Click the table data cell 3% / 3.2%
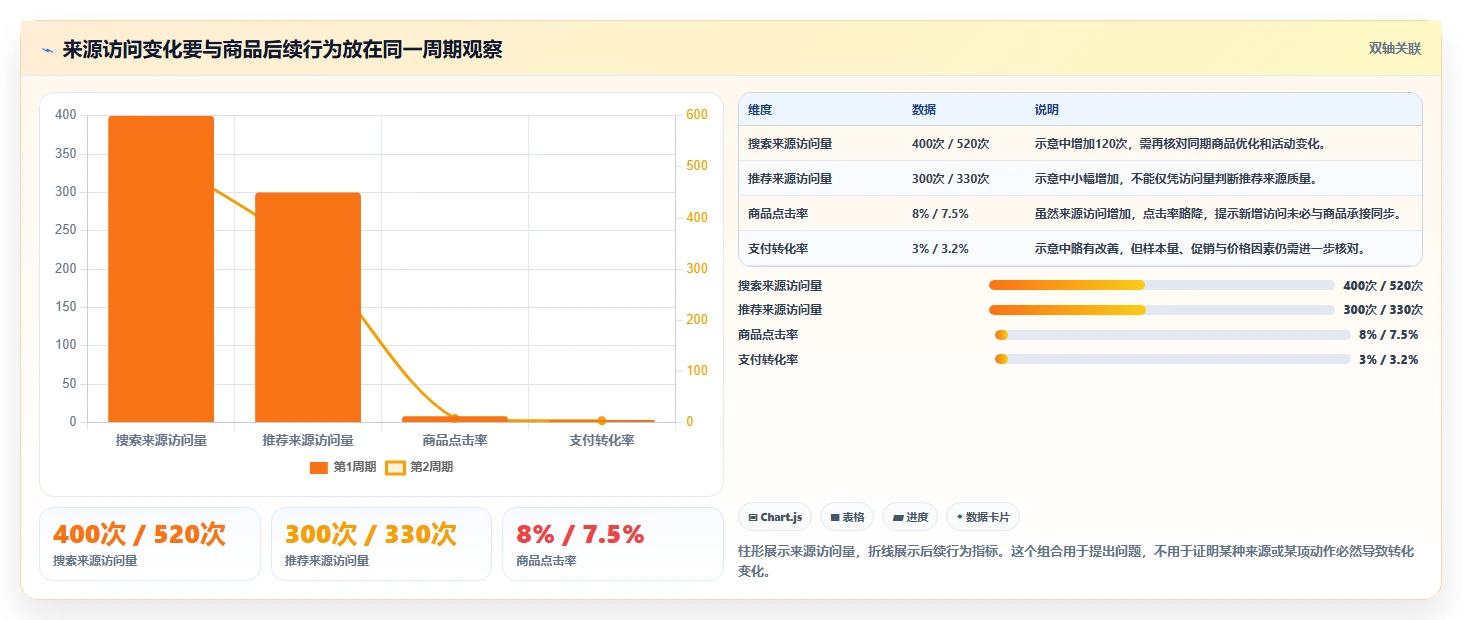 (940, 249)
